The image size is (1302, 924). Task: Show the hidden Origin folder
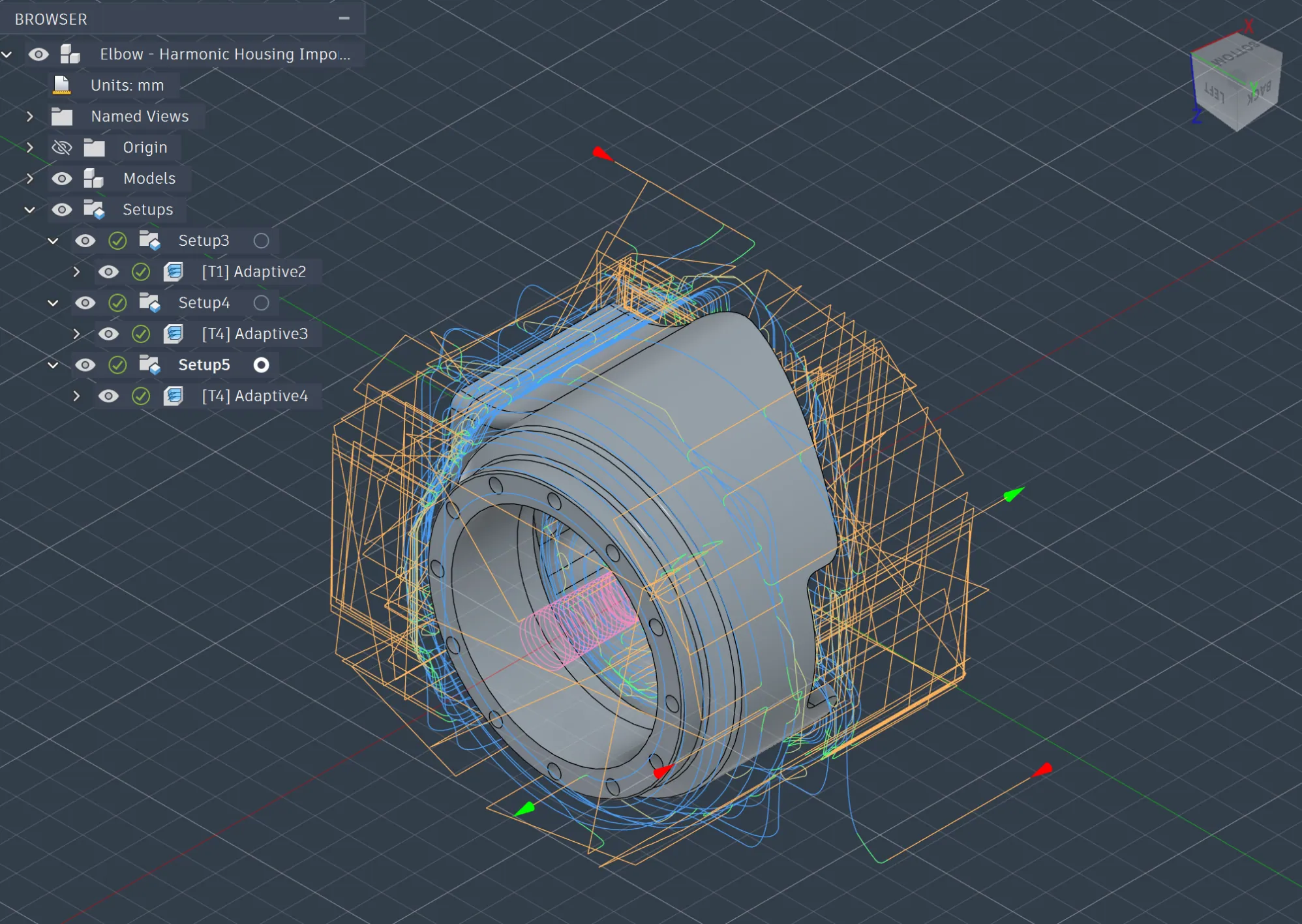pos(62,147)
